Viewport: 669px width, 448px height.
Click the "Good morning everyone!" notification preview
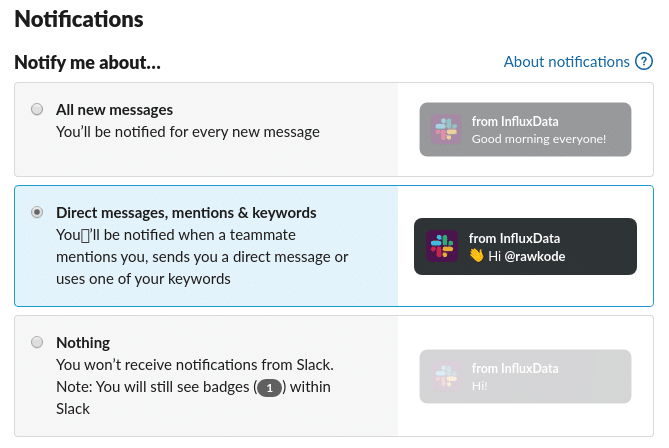click(x=525, y=130)
